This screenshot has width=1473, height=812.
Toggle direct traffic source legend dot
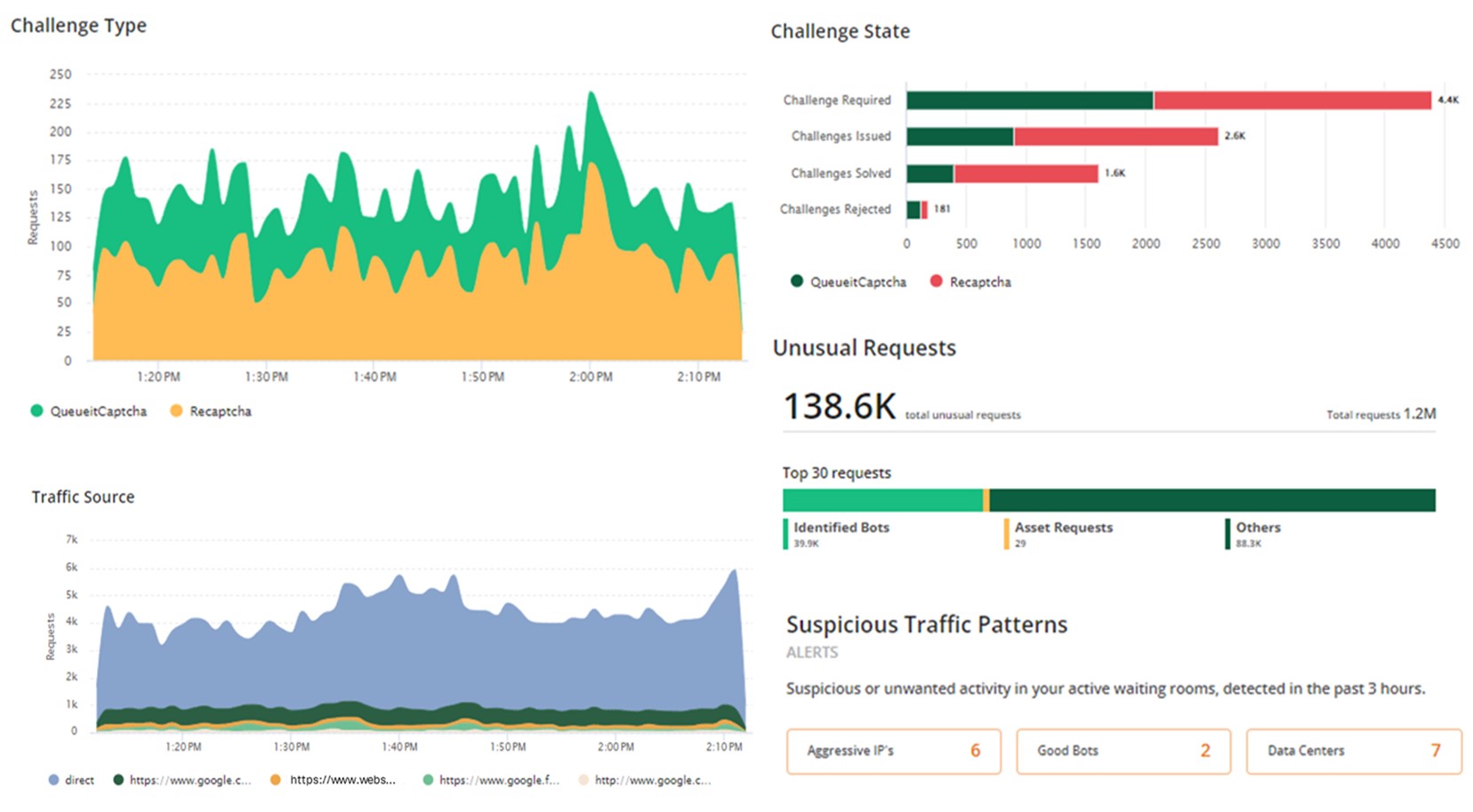coord(53,780)
